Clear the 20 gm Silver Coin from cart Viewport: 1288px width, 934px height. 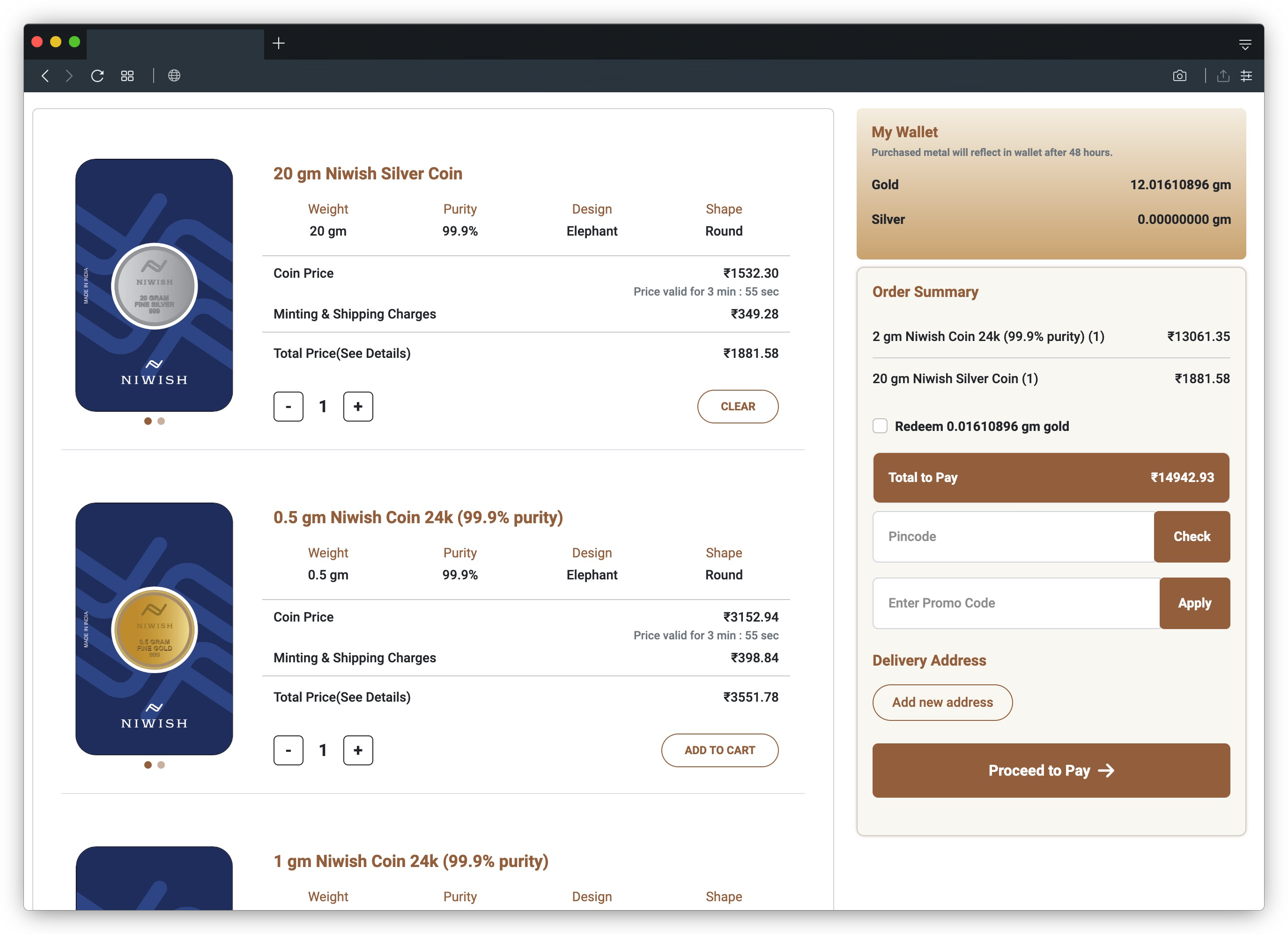738,407
